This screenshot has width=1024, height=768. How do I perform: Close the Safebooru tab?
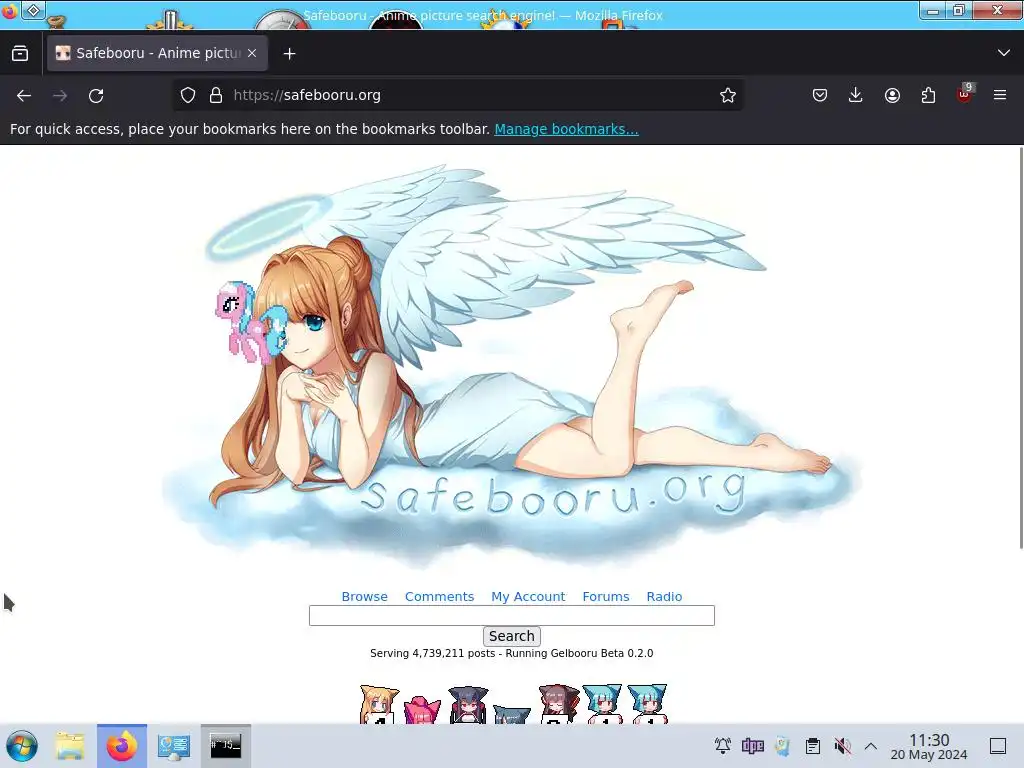coord(252,53)
